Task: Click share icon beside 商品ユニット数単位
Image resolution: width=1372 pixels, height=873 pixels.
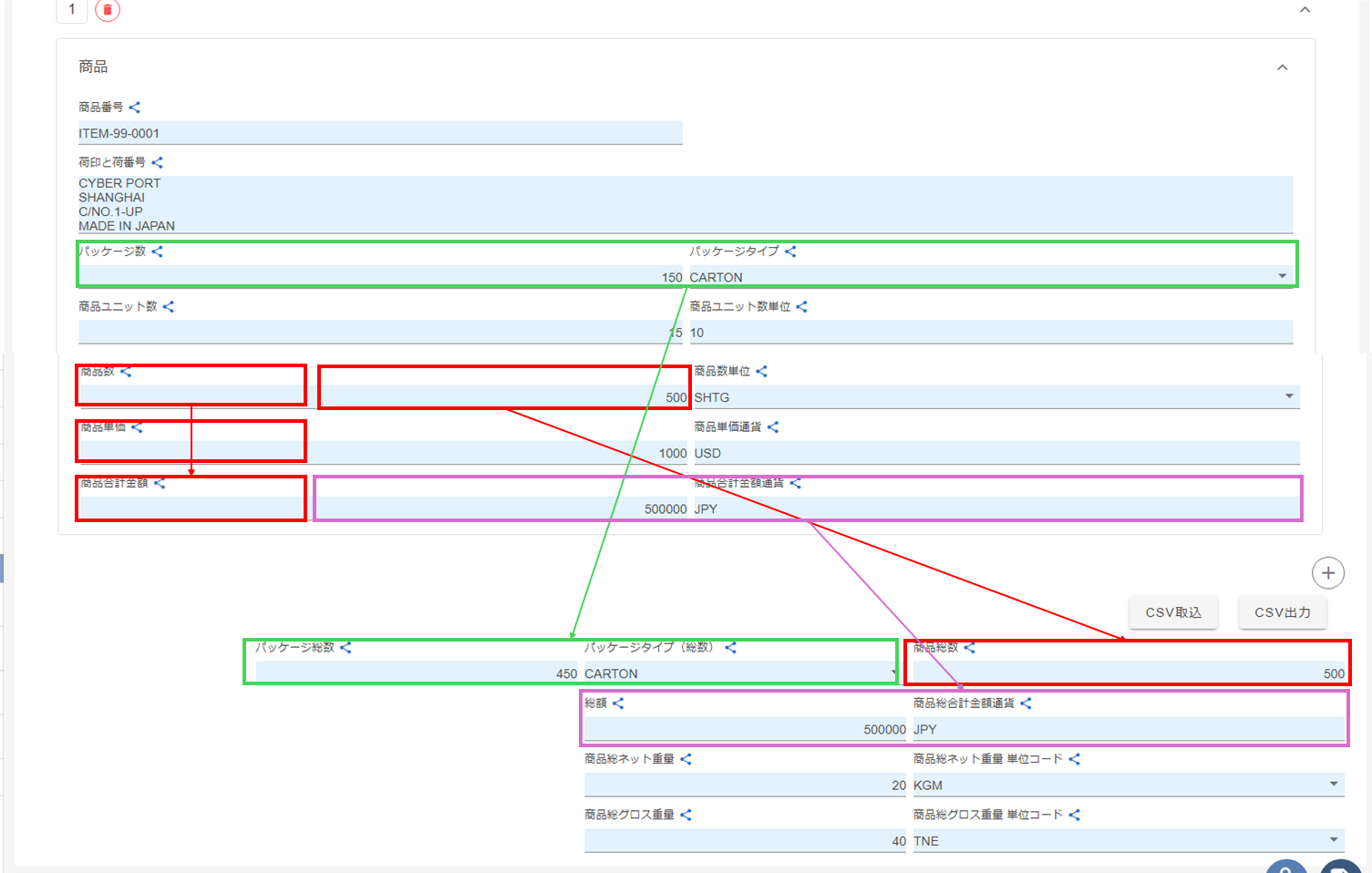Action: click(x=801, y=307)
